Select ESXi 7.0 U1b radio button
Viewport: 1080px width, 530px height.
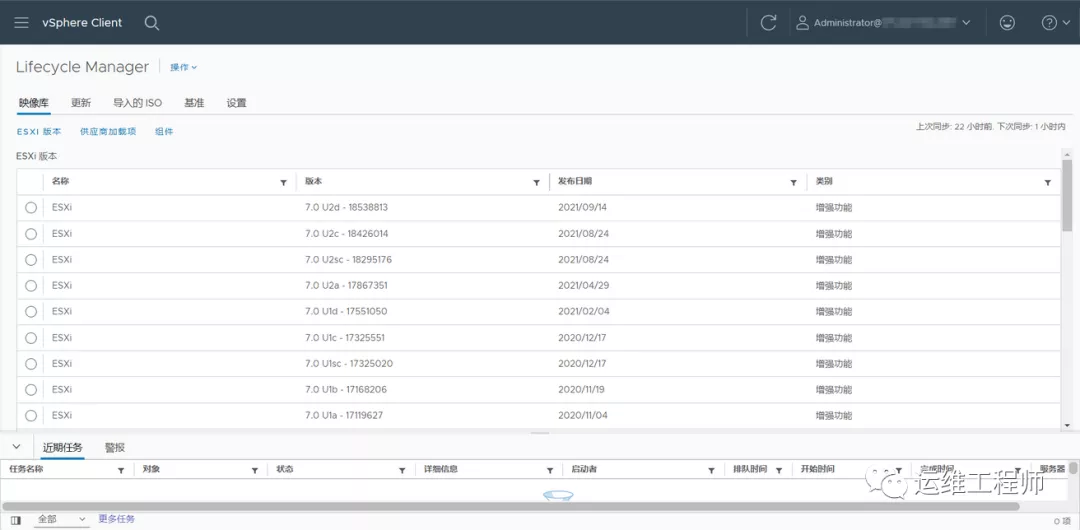point(31,390)
